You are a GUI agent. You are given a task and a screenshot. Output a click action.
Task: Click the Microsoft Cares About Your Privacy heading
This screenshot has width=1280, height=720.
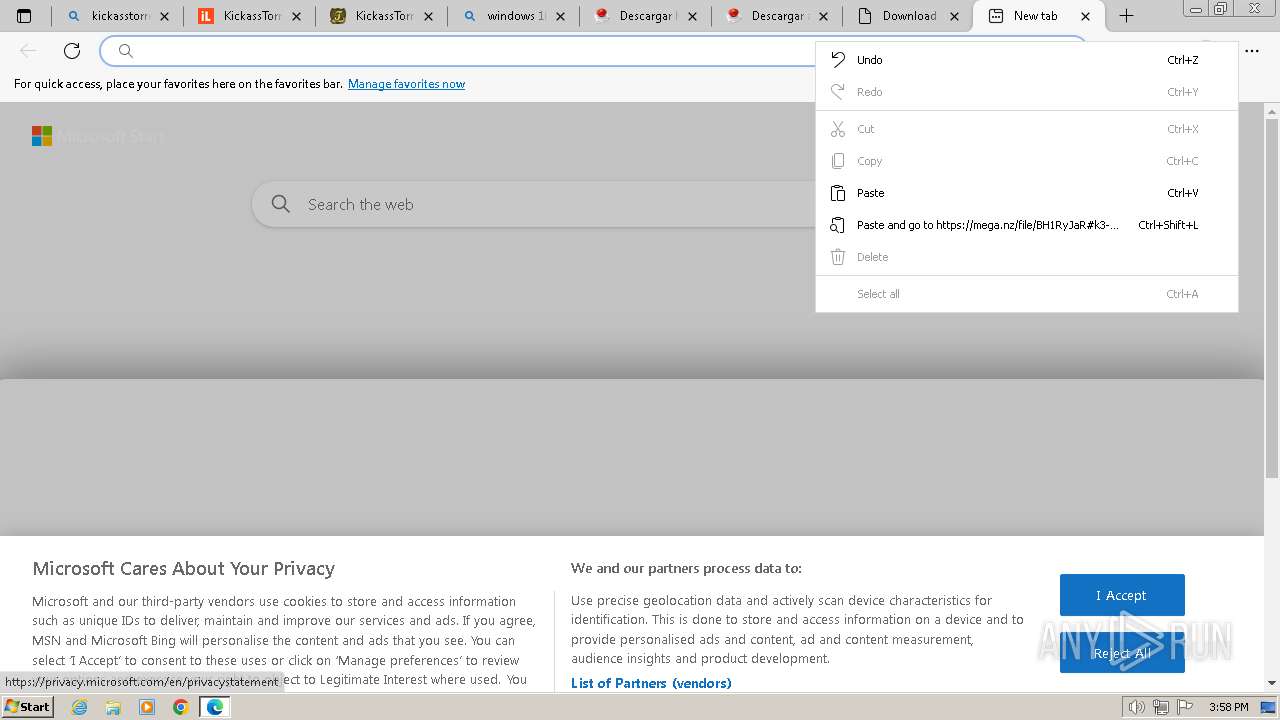point(183,568)
